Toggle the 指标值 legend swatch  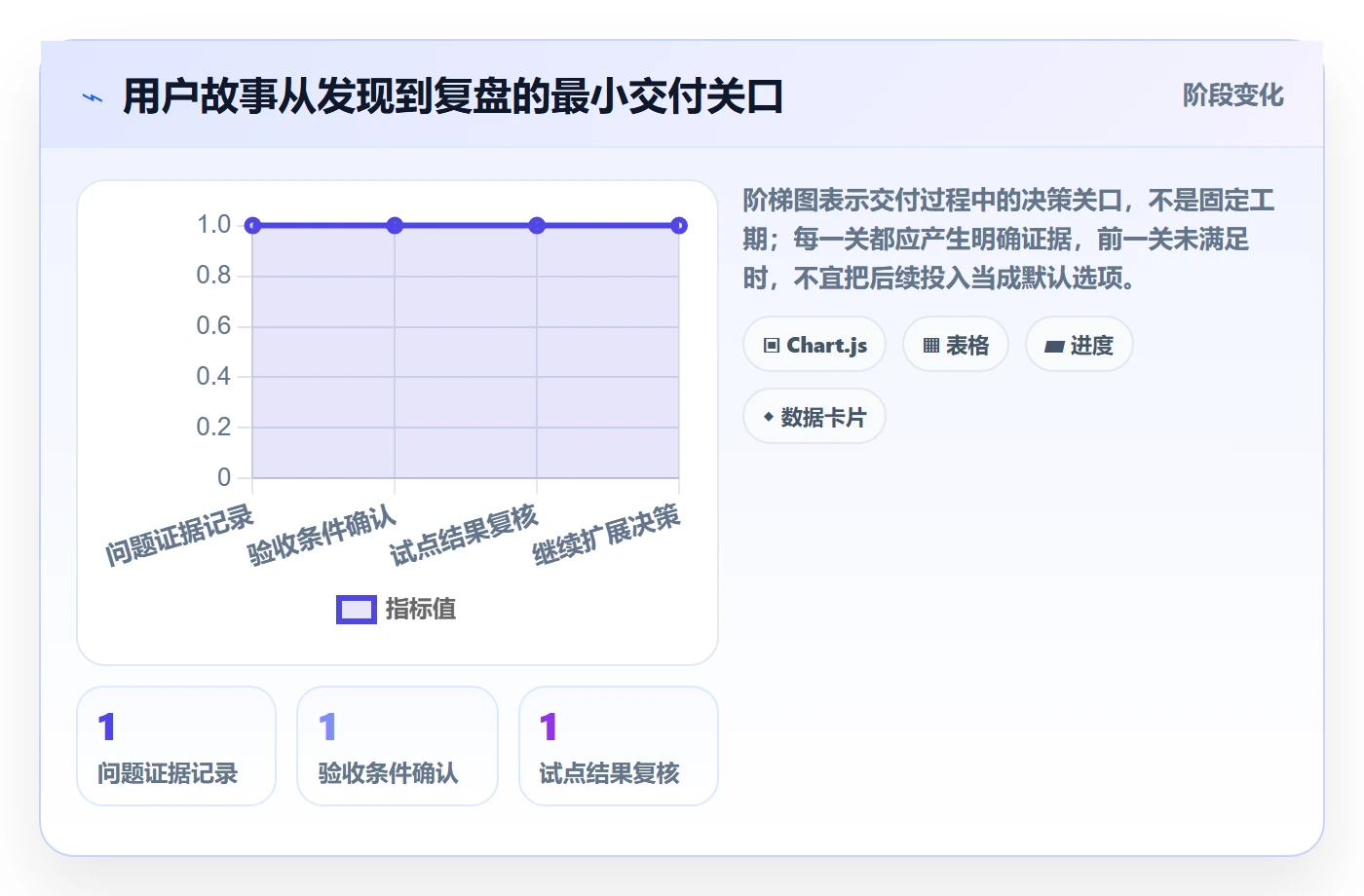tap(357, 610)
